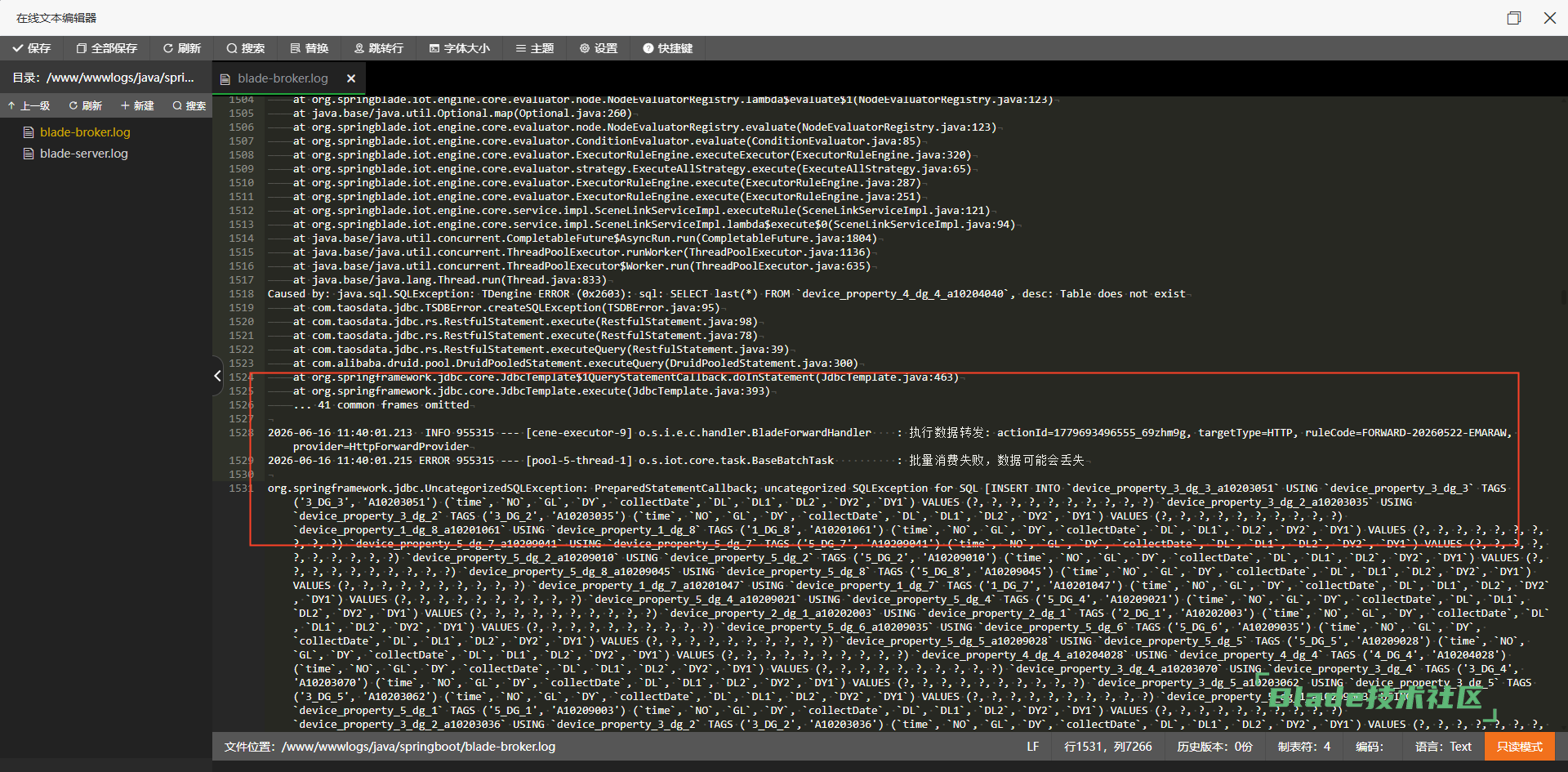Search files in the sidebar panel
The width and height of the screenshot is (1568, 772).
(x=189, y=105)
